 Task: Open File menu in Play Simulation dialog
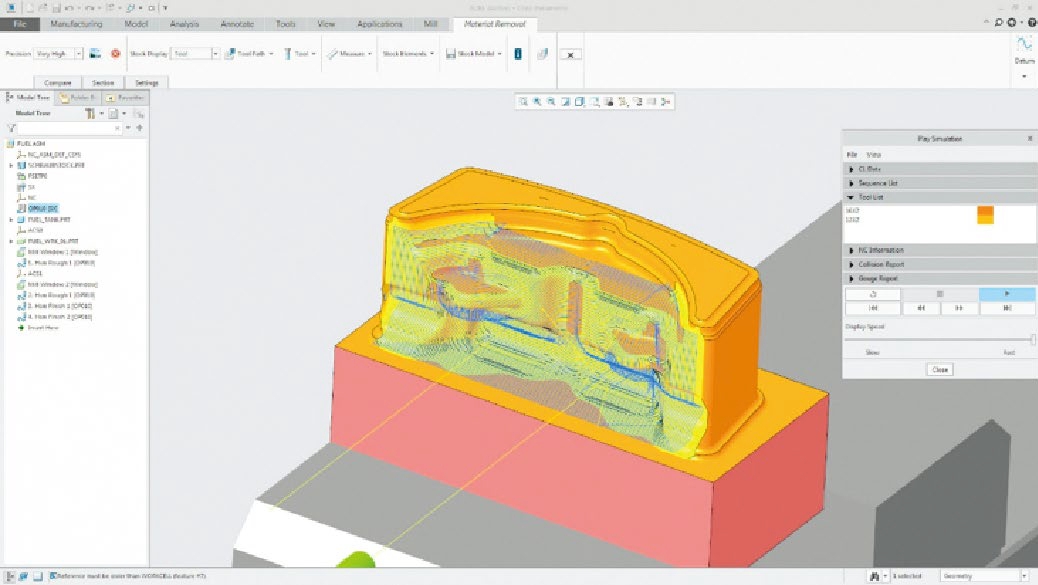click(x=852, y=155)
